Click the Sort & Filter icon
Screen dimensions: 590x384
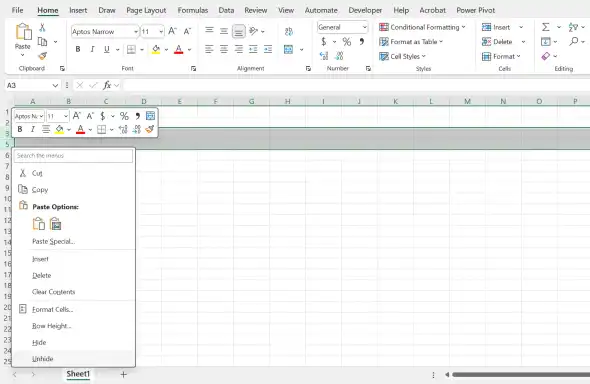[x=573, y=27]
